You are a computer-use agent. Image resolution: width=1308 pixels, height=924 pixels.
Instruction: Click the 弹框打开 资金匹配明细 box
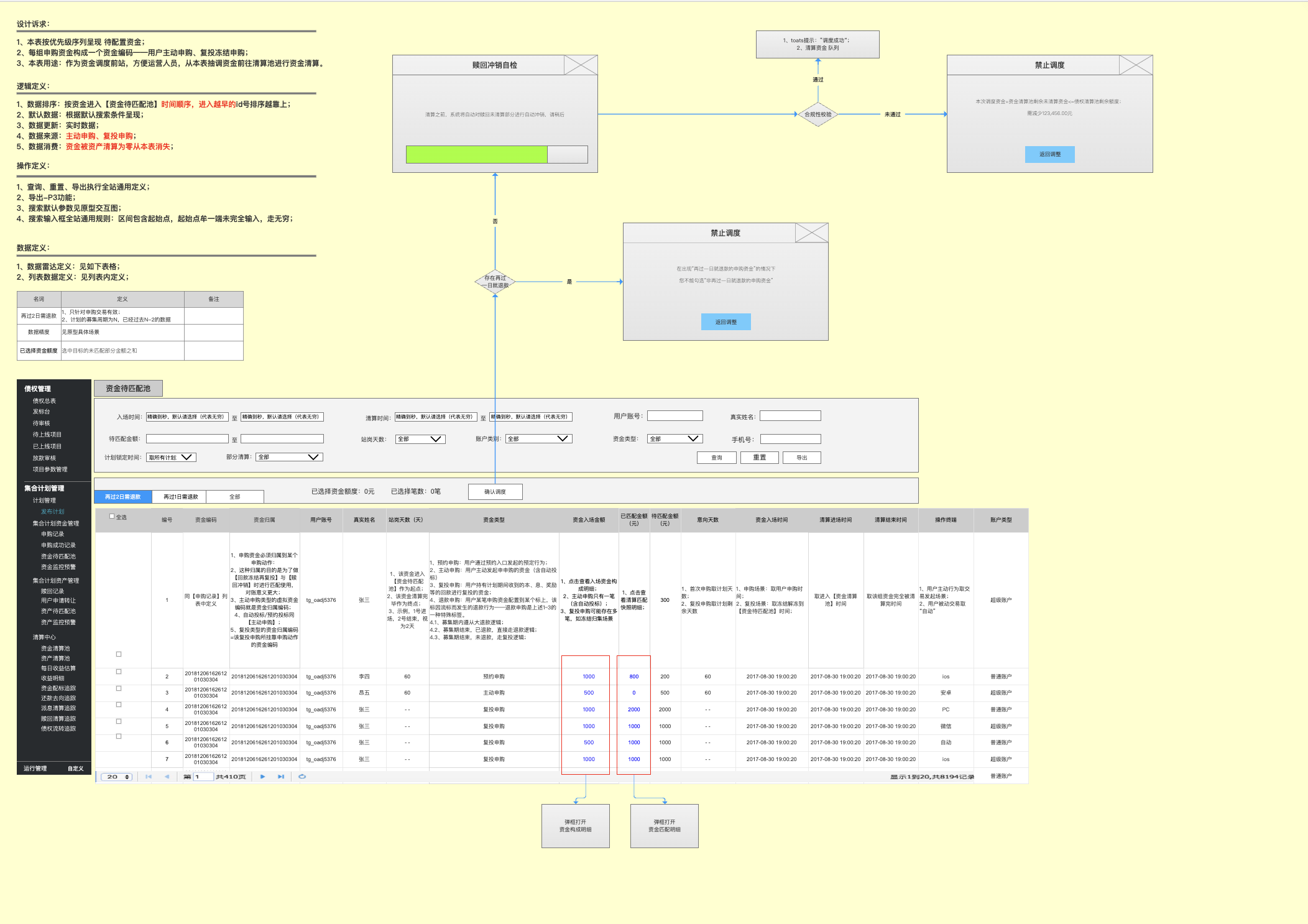click(664, 826)
